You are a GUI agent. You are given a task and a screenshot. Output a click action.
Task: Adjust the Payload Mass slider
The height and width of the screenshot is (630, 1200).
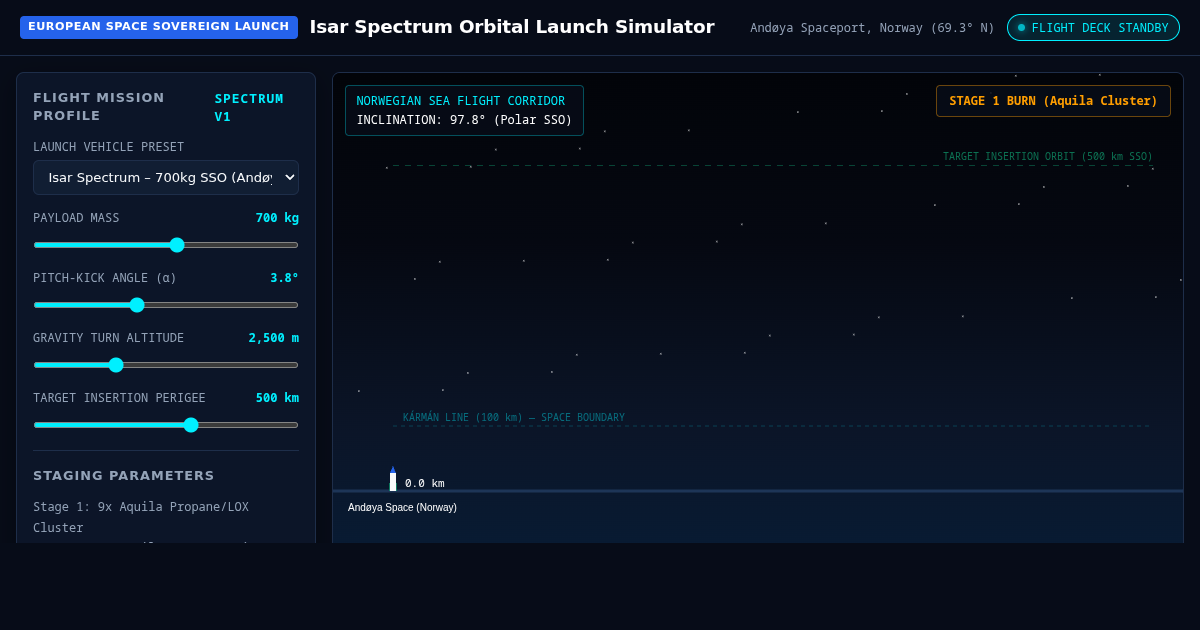tap(166, 245)
